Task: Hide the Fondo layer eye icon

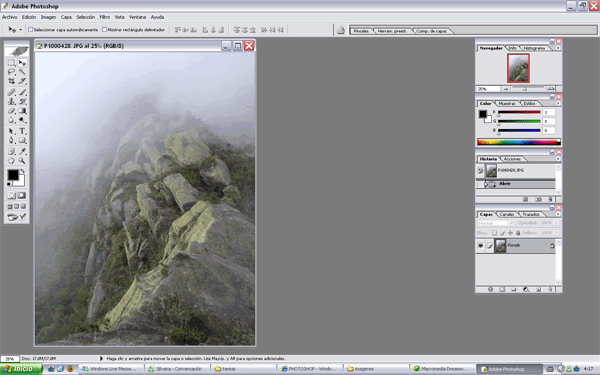Action: pyautogui.click(x=481, y=246)
